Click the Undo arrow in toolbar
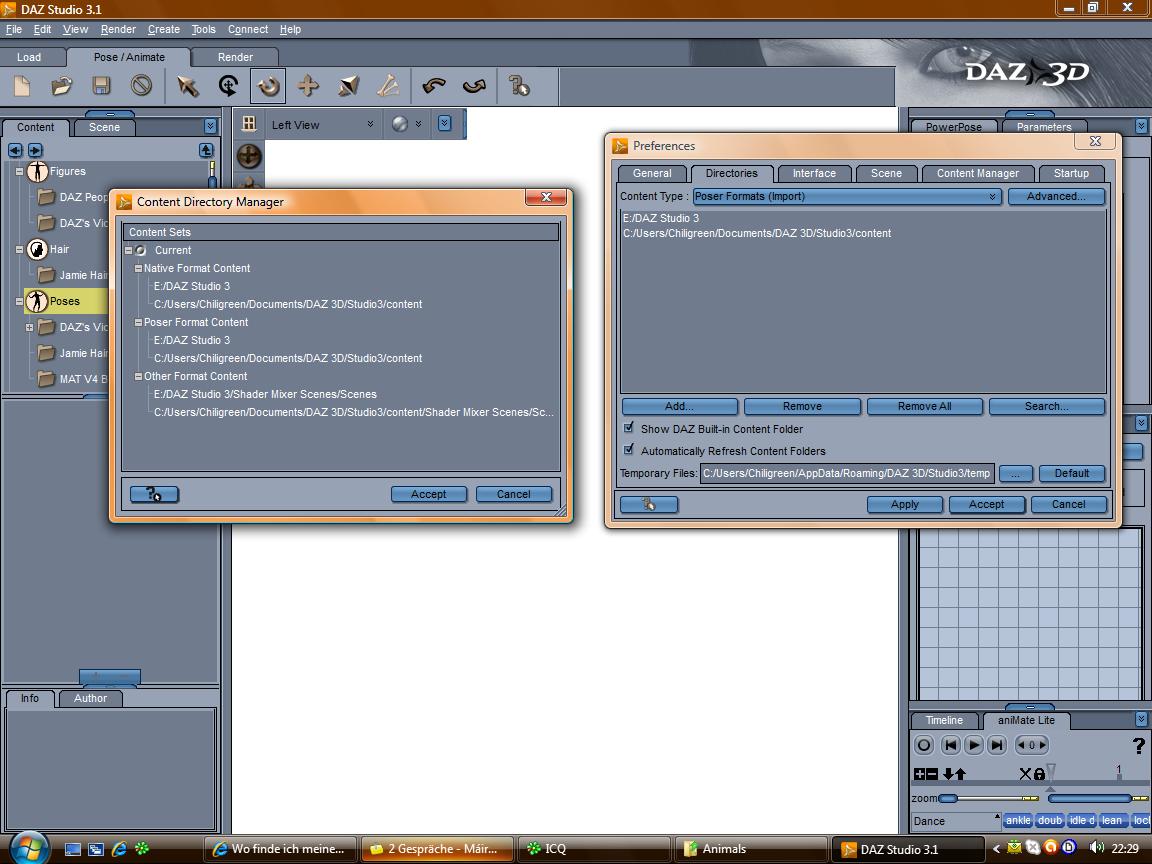Image resolution: width=1152 pixels, height=864 pixels. pos(434,86)
